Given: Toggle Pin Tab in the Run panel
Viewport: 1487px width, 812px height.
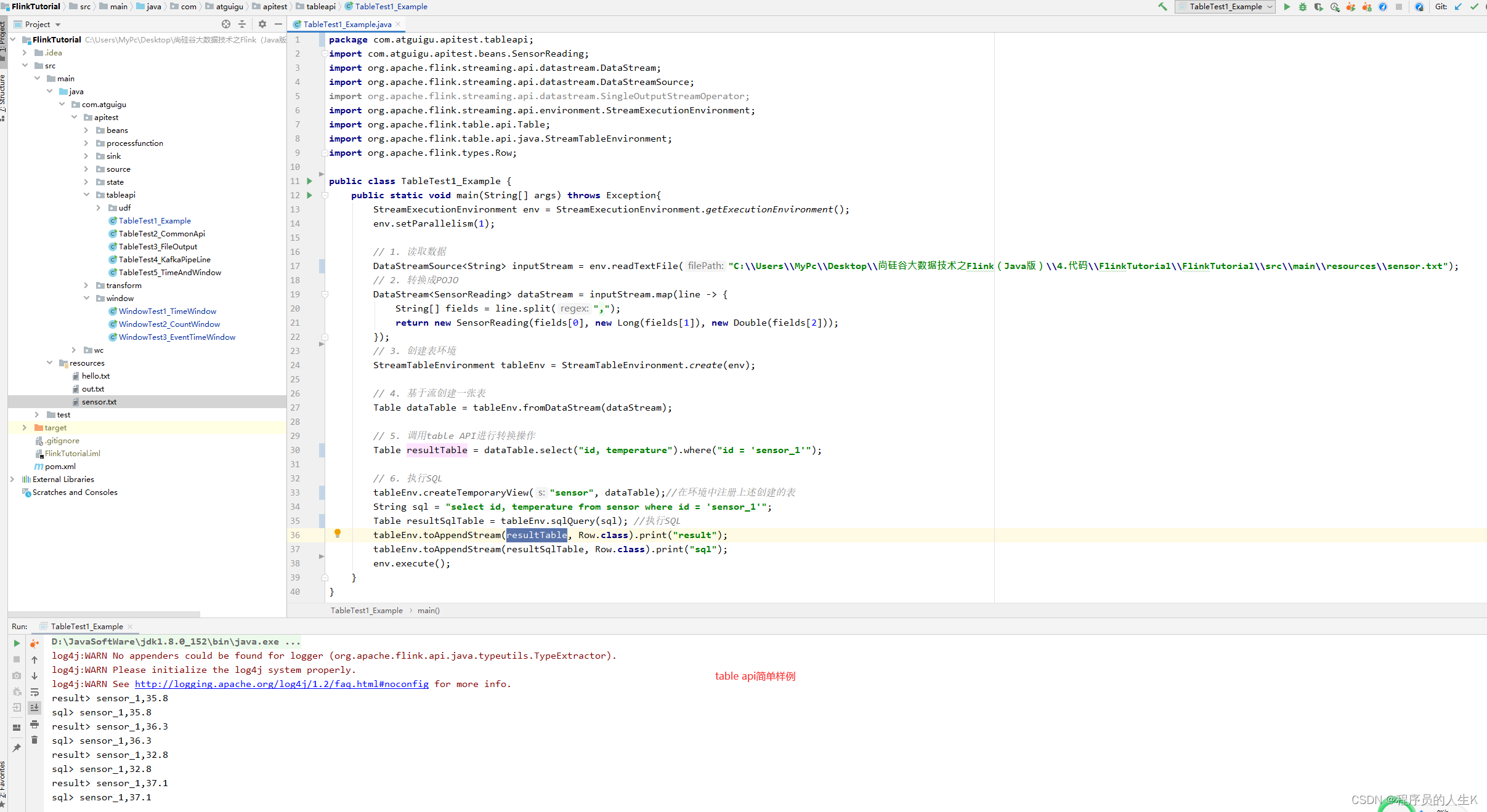Looking at the screenshot, I should tap(17, 748).
